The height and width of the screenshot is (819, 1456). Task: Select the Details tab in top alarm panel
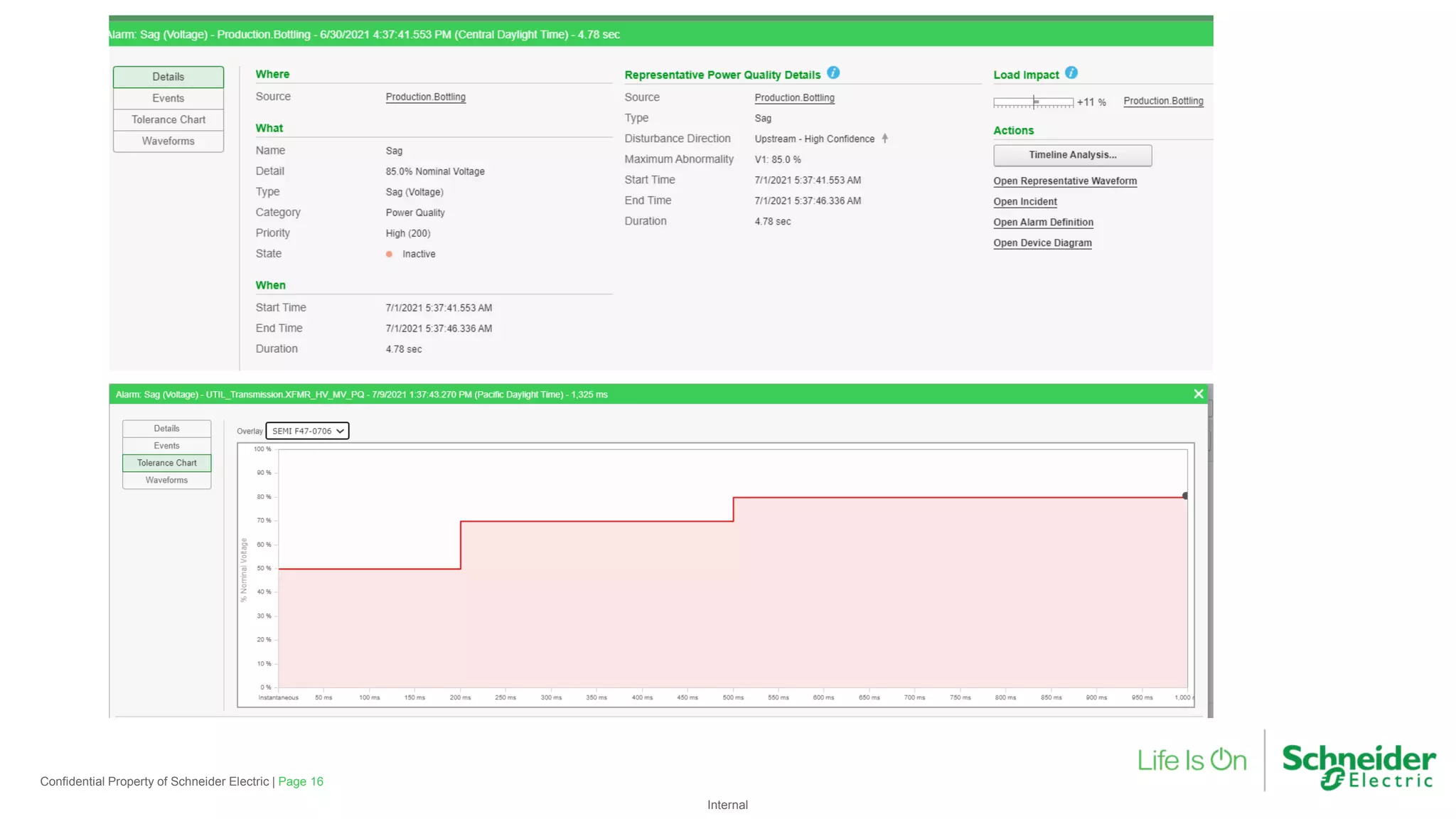(x=168, y=77)
